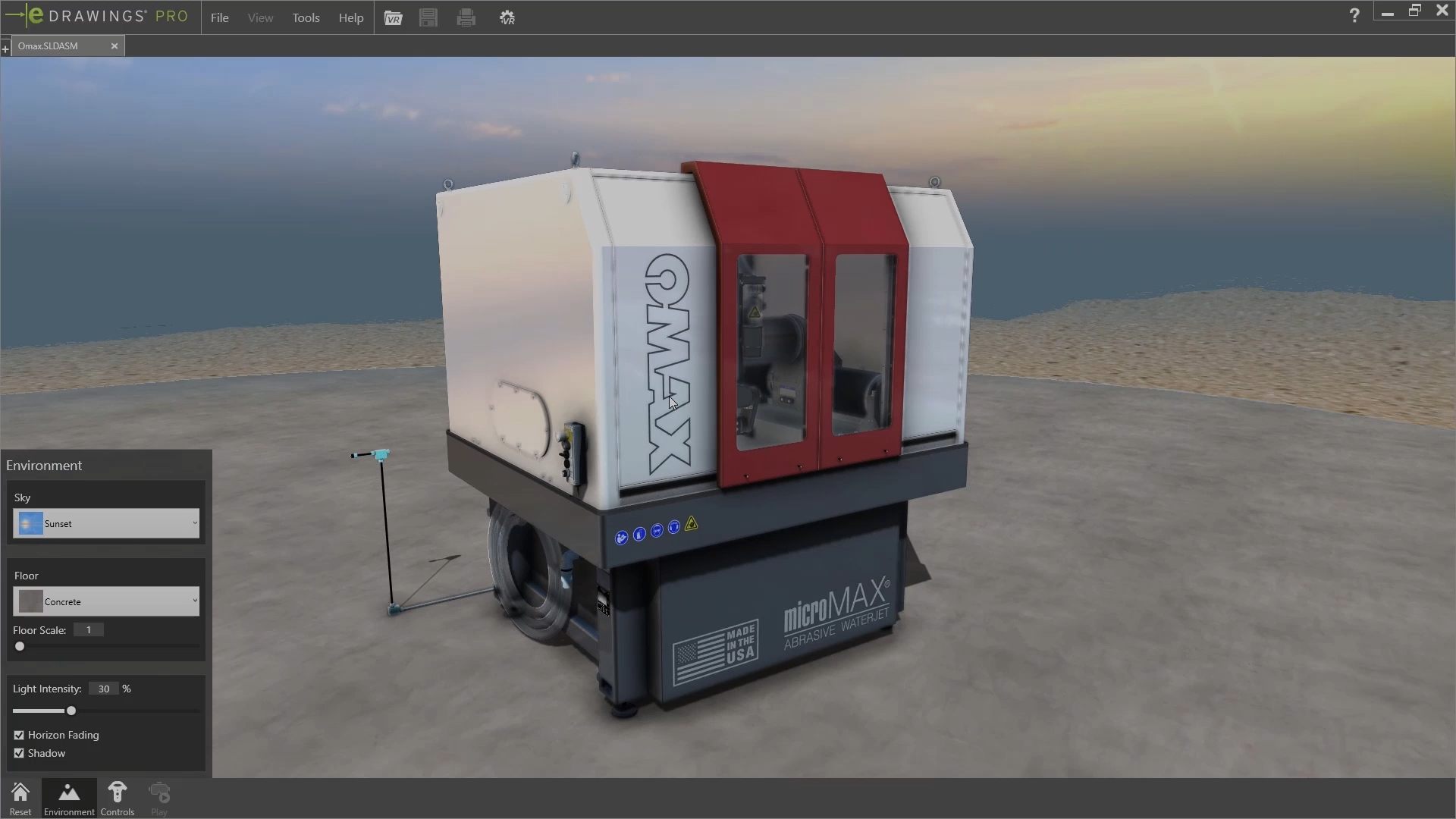Open the File menu
The width and height of the screenshot is (1456, 819).
(219, 17)
